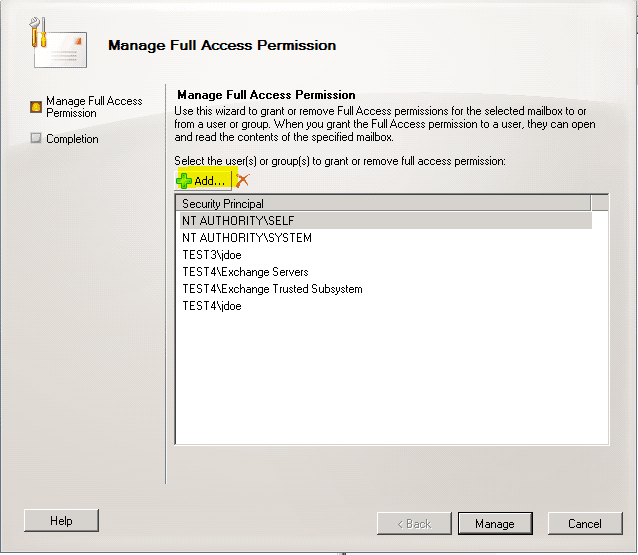Click the green plus Add icon
The height and width of the screenshot is (555, 638).
pyautogui.click(x=184, y=180)
